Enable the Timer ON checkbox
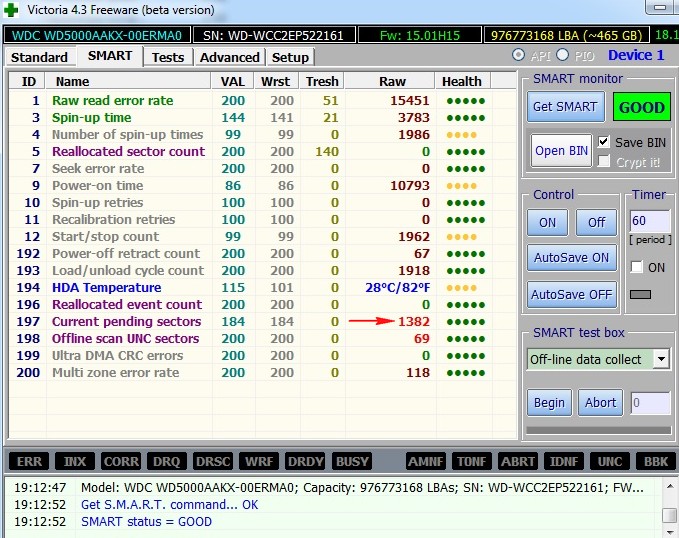The image size is (679, 538). [637, 267]
